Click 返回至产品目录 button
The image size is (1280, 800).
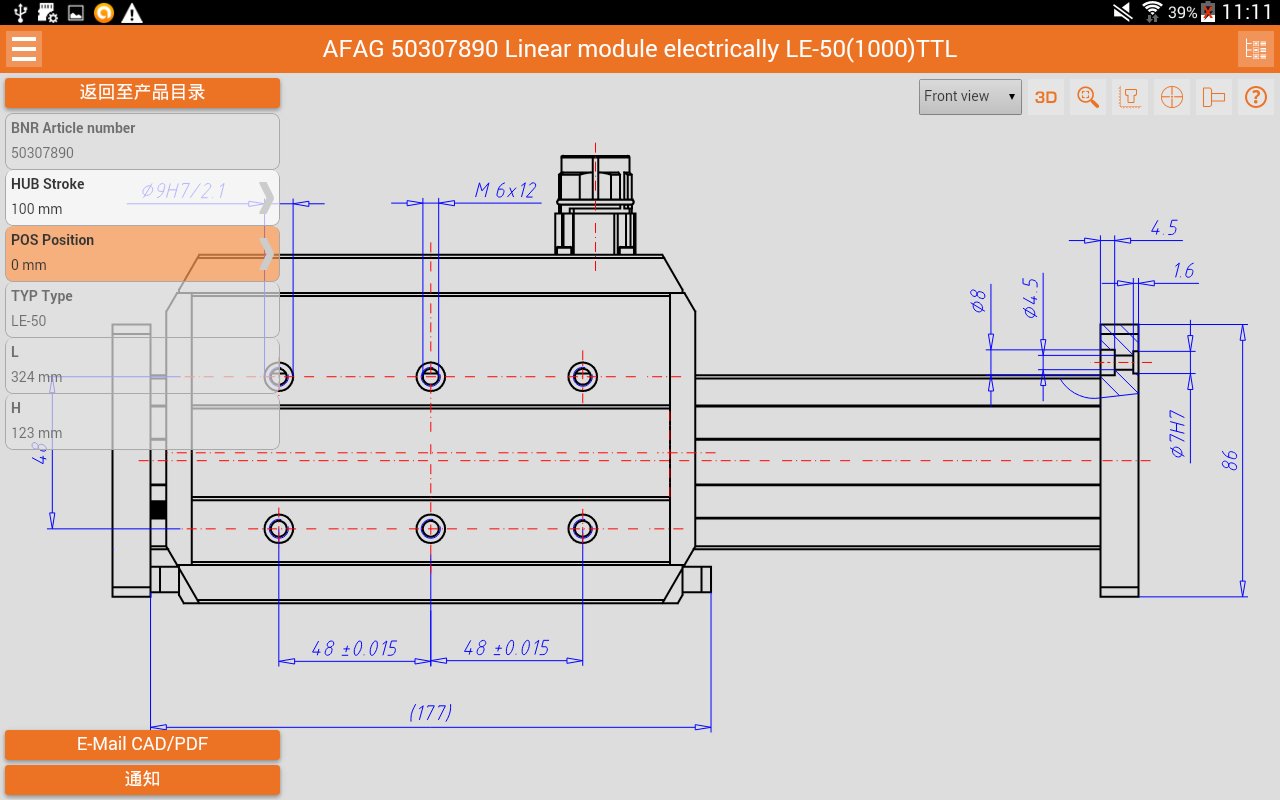(x=142, y=93)
